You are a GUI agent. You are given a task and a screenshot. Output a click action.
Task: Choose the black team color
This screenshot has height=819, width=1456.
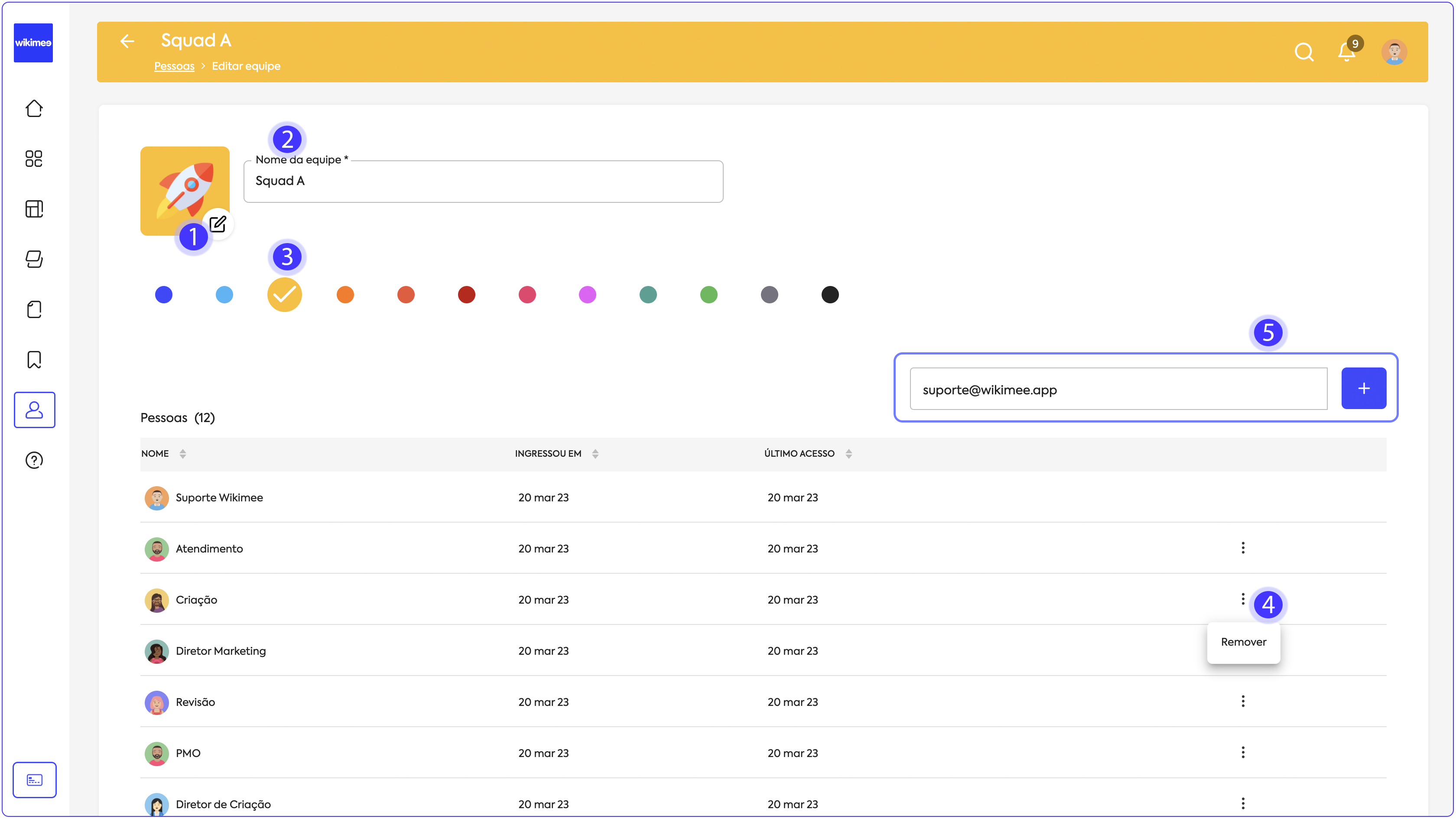point(830,295)
